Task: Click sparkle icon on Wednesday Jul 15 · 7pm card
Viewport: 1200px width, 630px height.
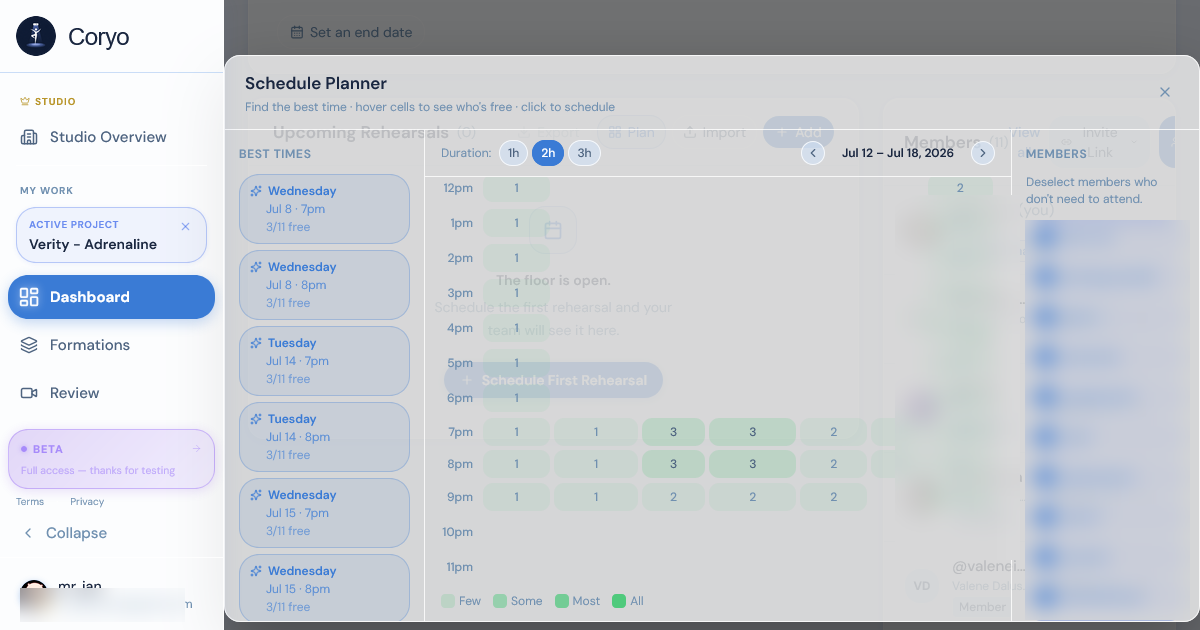Action: 256,495
